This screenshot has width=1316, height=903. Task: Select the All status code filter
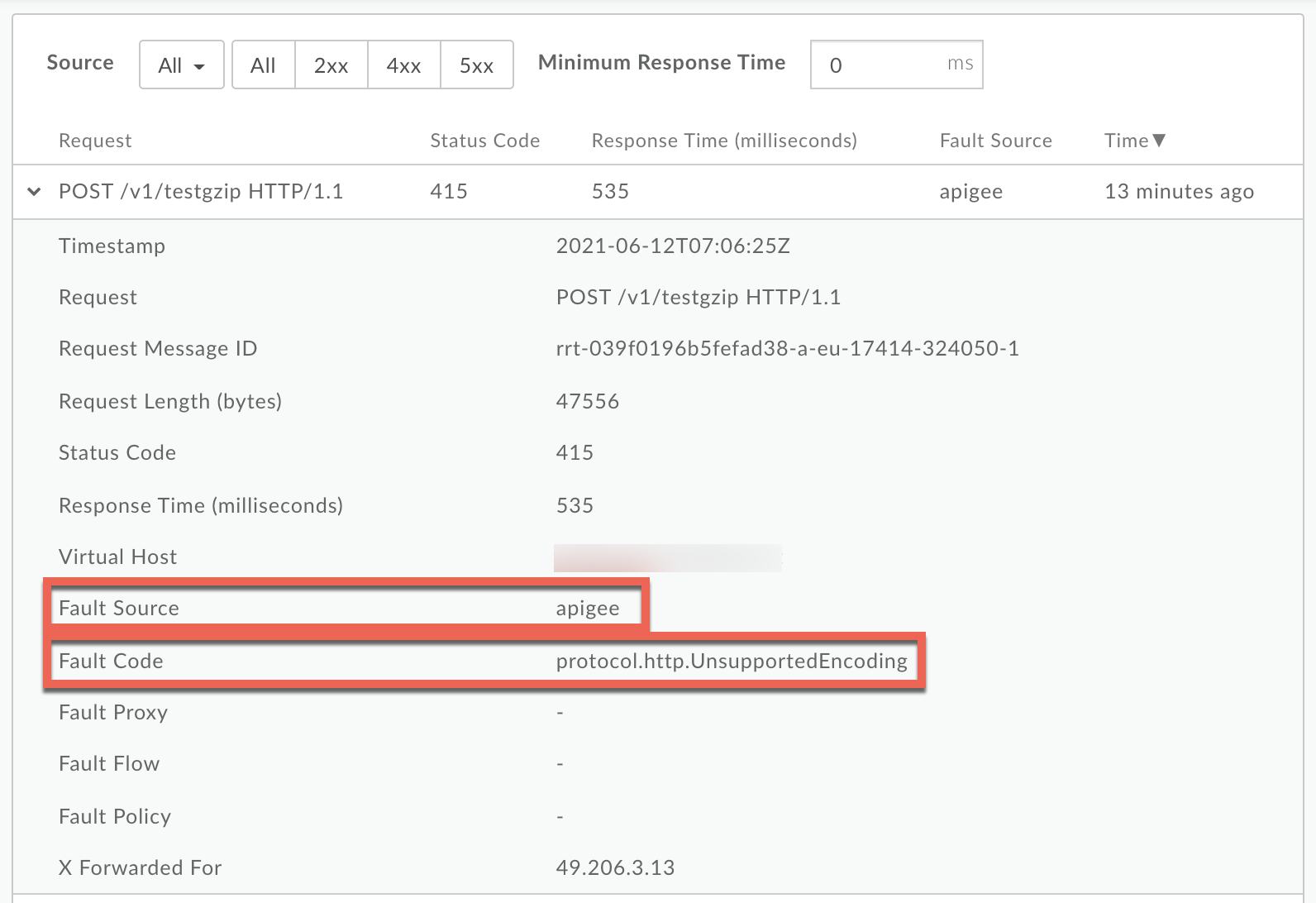pyautogui.click(x=263, y=65)
